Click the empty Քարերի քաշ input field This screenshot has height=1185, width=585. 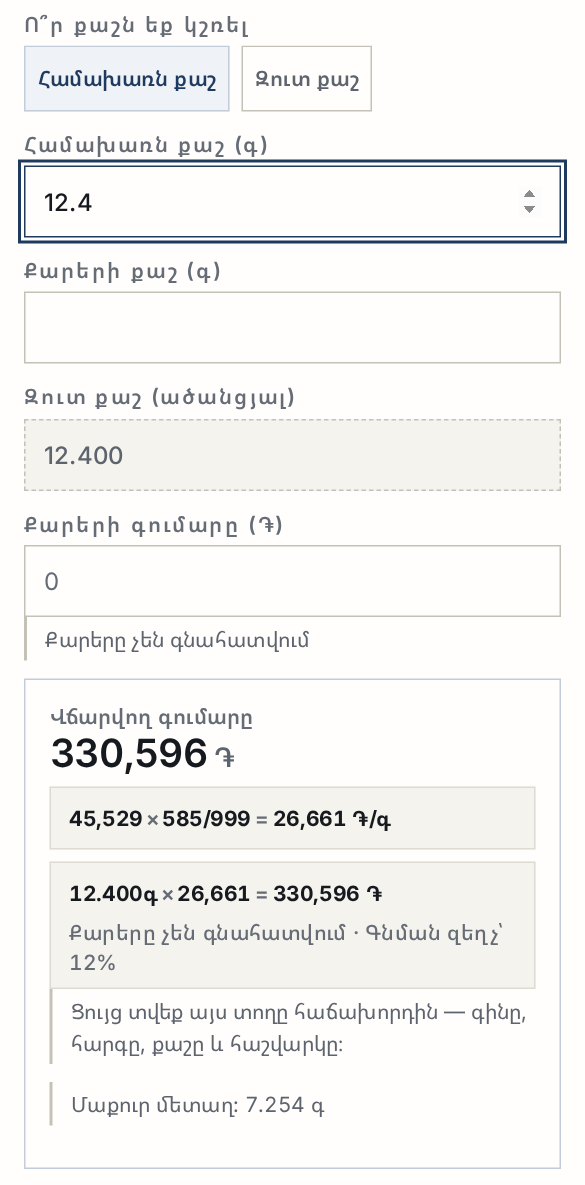(x=292, y=327)
